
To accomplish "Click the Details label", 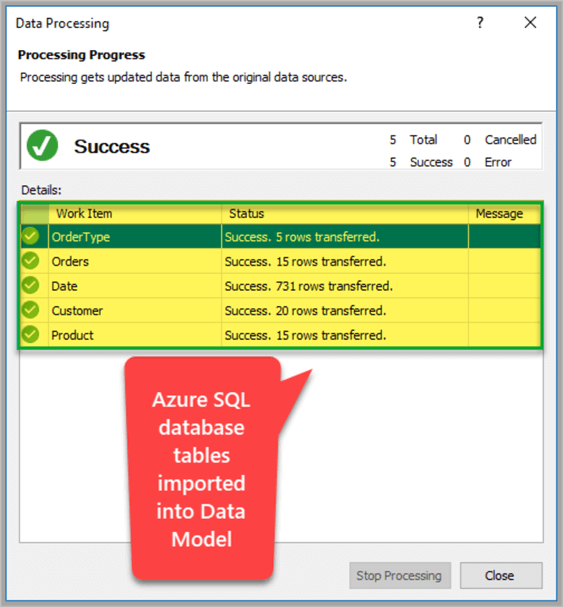I will point(41,190).
